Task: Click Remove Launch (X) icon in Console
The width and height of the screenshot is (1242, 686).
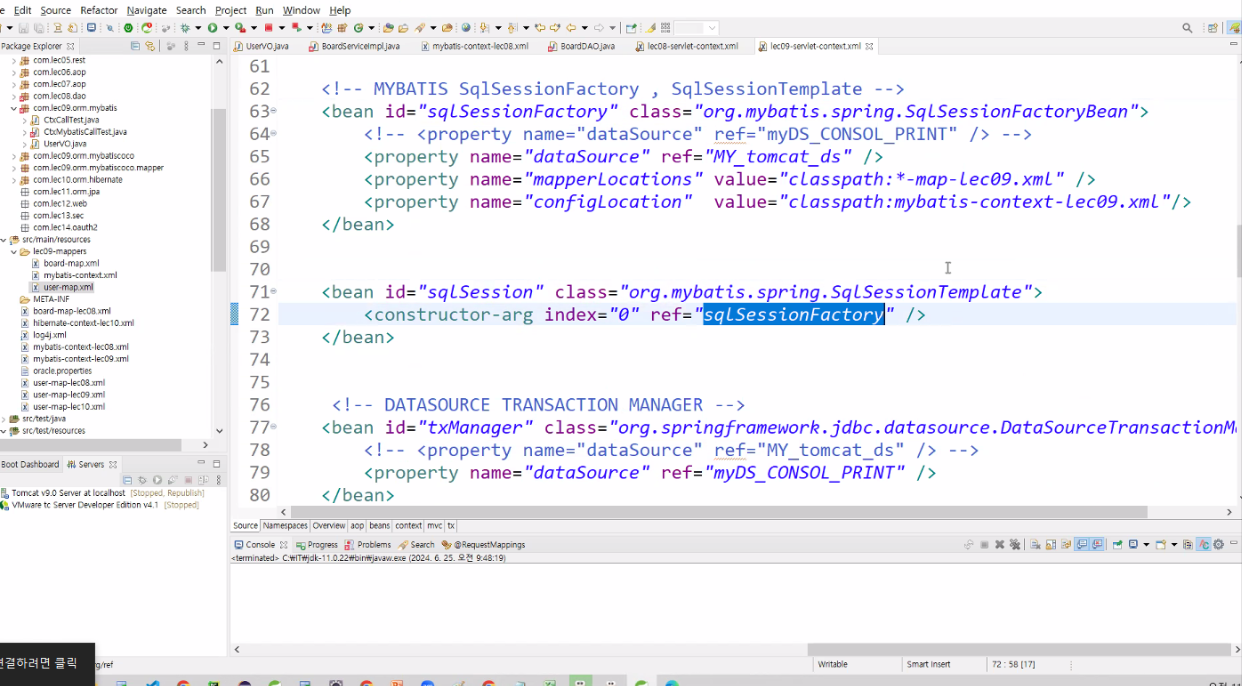Action: (999, 545)
